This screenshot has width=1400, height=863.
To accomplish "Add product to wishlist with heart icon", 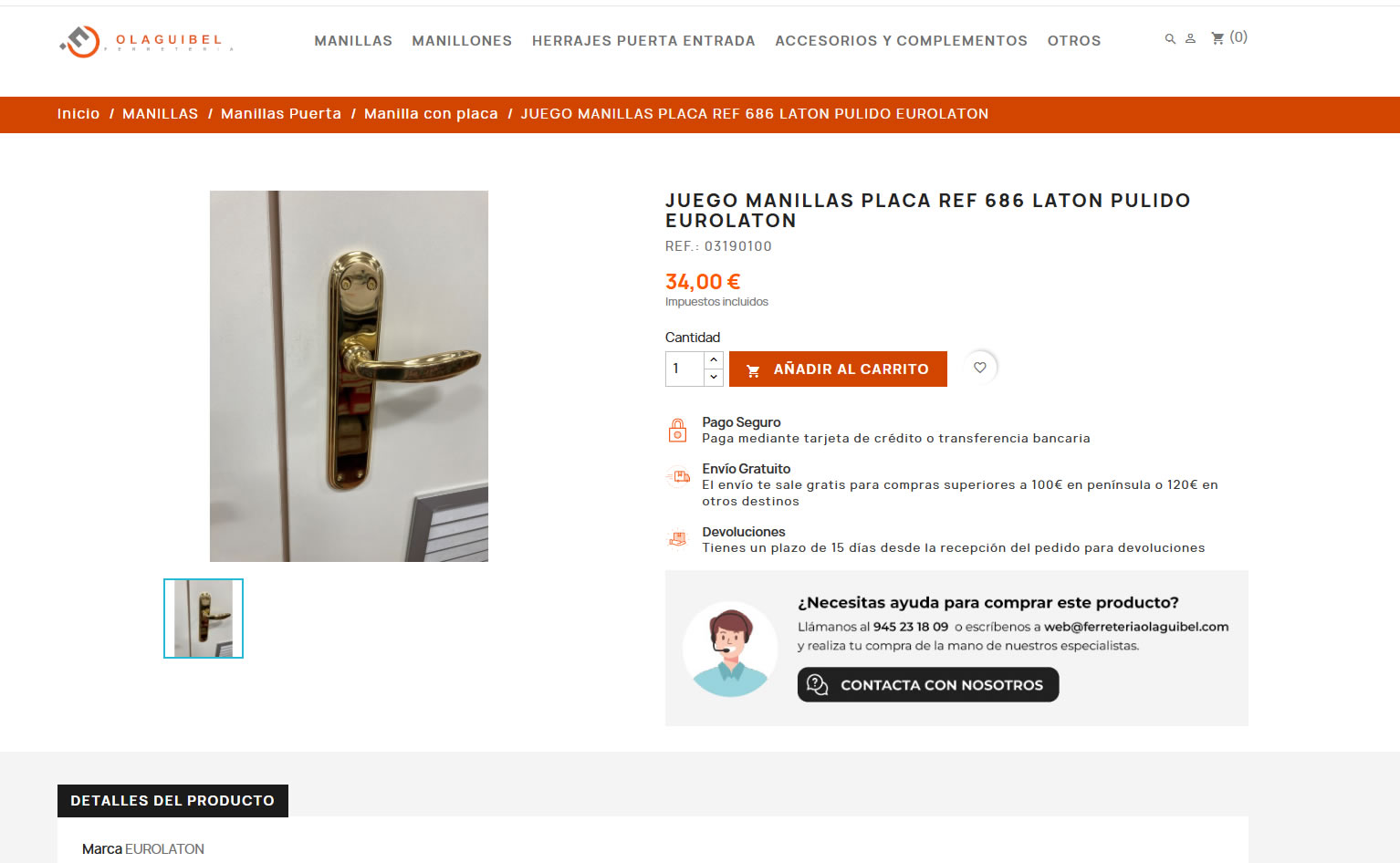I will [980, 368].
